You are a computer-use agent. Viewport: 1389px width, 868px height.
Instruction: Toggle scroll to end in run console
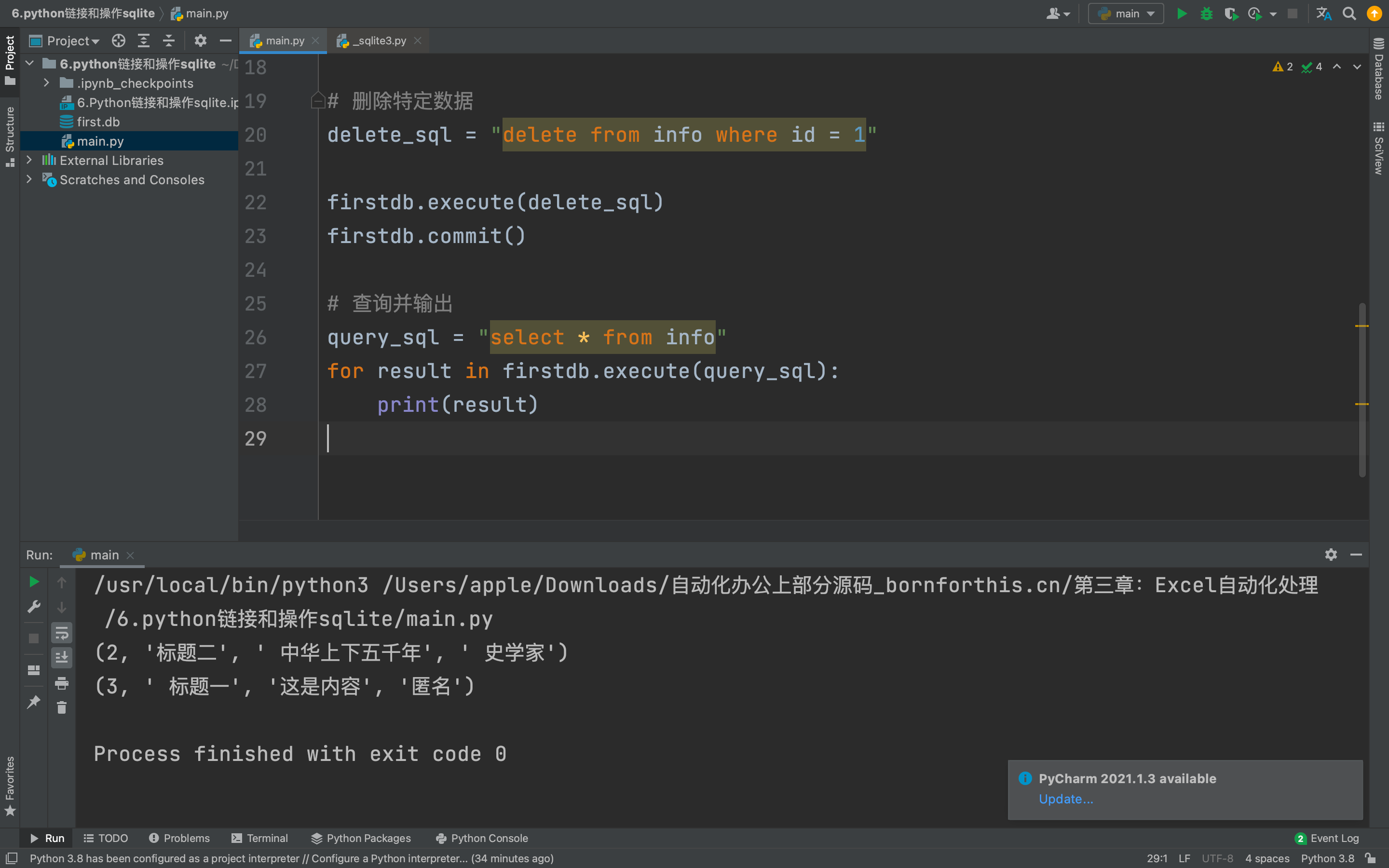point(62,657)
